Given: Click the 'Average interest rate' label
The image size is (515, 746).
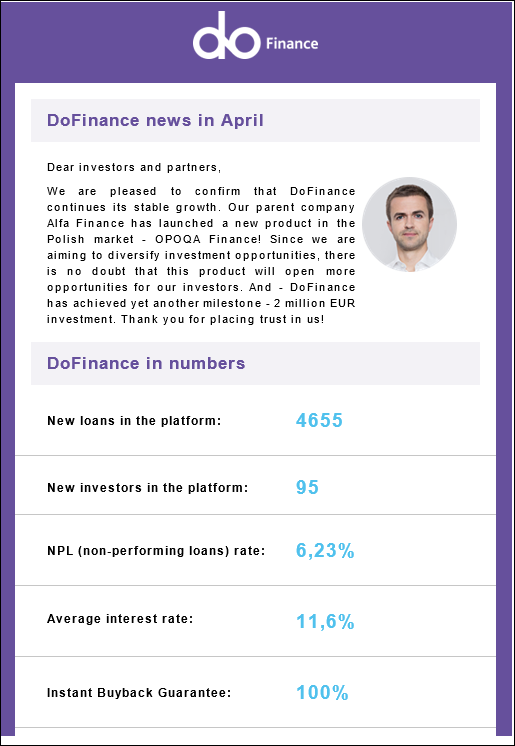Looking at the screenshot, I should pos(120,619).
